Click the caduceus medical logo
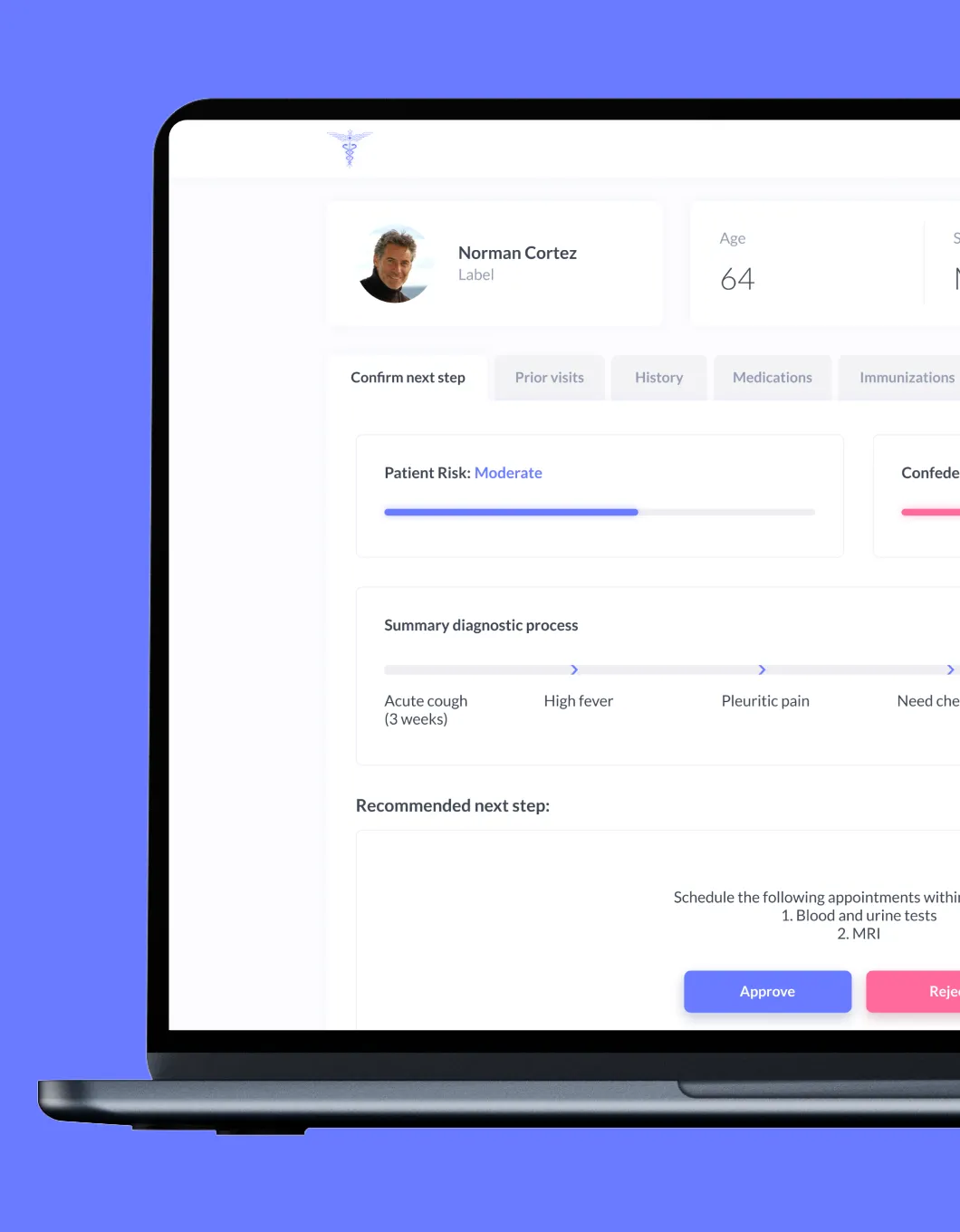This screenshot has height=1232, width=960. coord(350,148)
